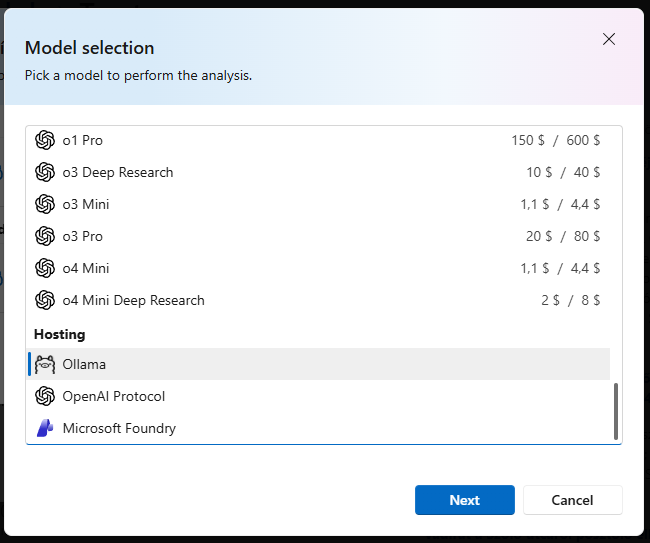Click the icon beside o4 Mini Deep Research
The image size is (650, 543).
45,300
